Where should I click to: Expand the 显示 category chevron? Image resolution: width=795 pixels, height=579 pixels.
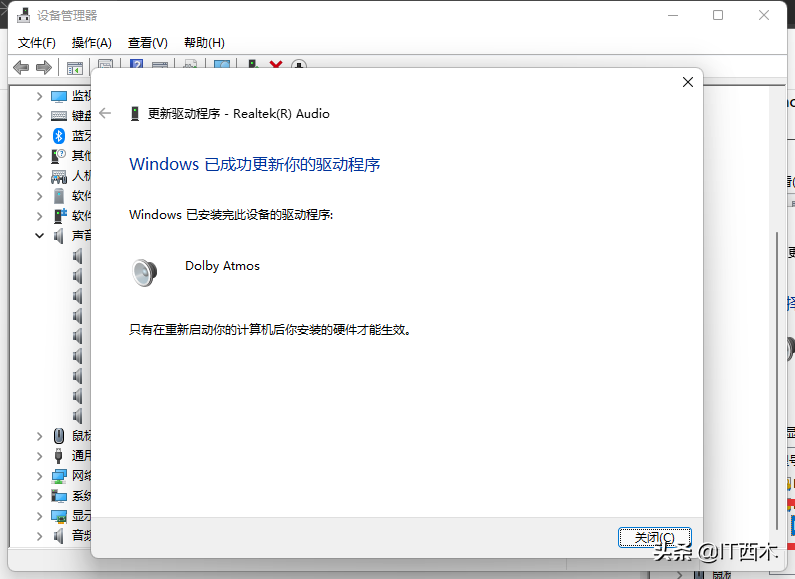[x=39, y=516]
